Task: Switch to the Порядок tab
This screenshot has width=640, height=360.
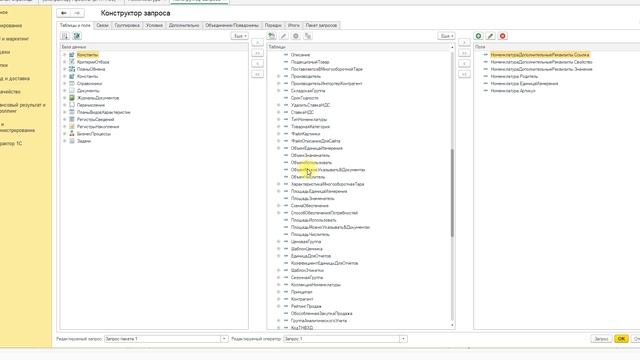Action: pyautogui.click(x=273, y=25)
